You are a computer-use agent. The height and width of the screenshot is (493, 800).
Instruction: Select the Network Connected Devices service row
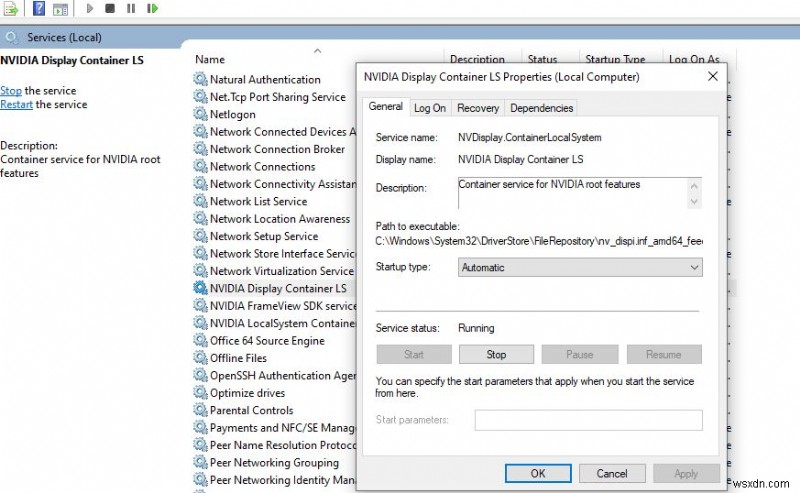click(x=274, y=132)
